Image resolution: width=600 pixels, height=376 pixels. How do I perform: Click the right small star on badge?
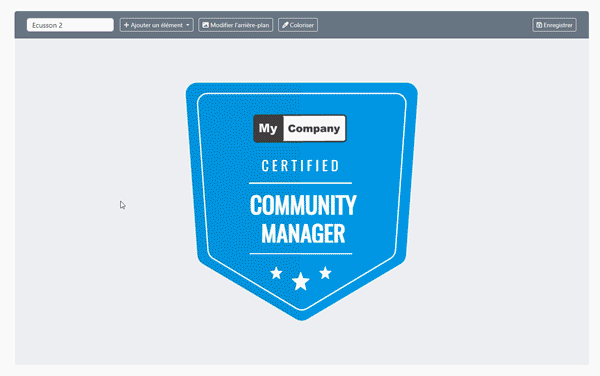[325, 273]
